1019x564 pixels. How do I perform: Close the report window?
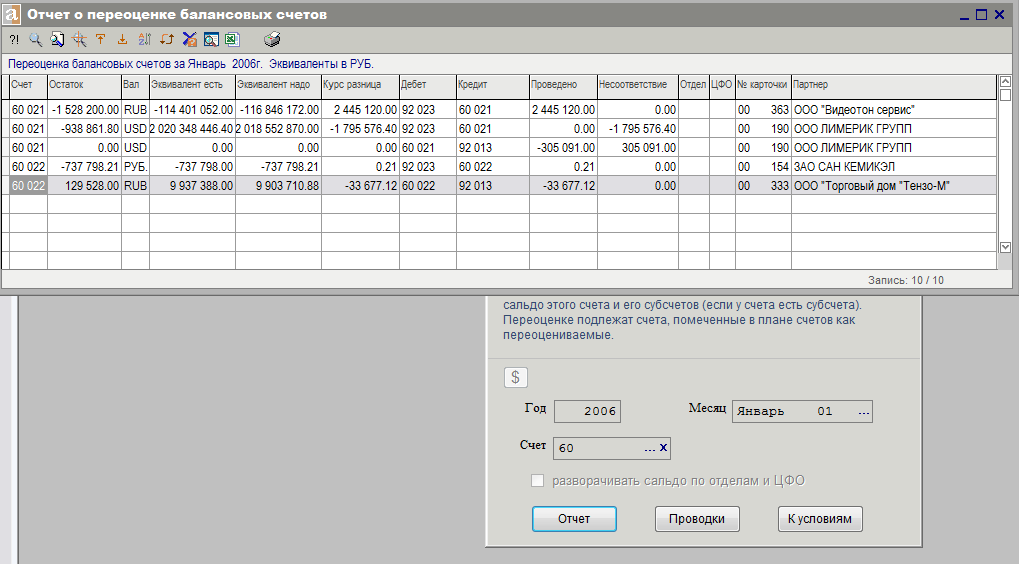click(x=1000, y=14)
